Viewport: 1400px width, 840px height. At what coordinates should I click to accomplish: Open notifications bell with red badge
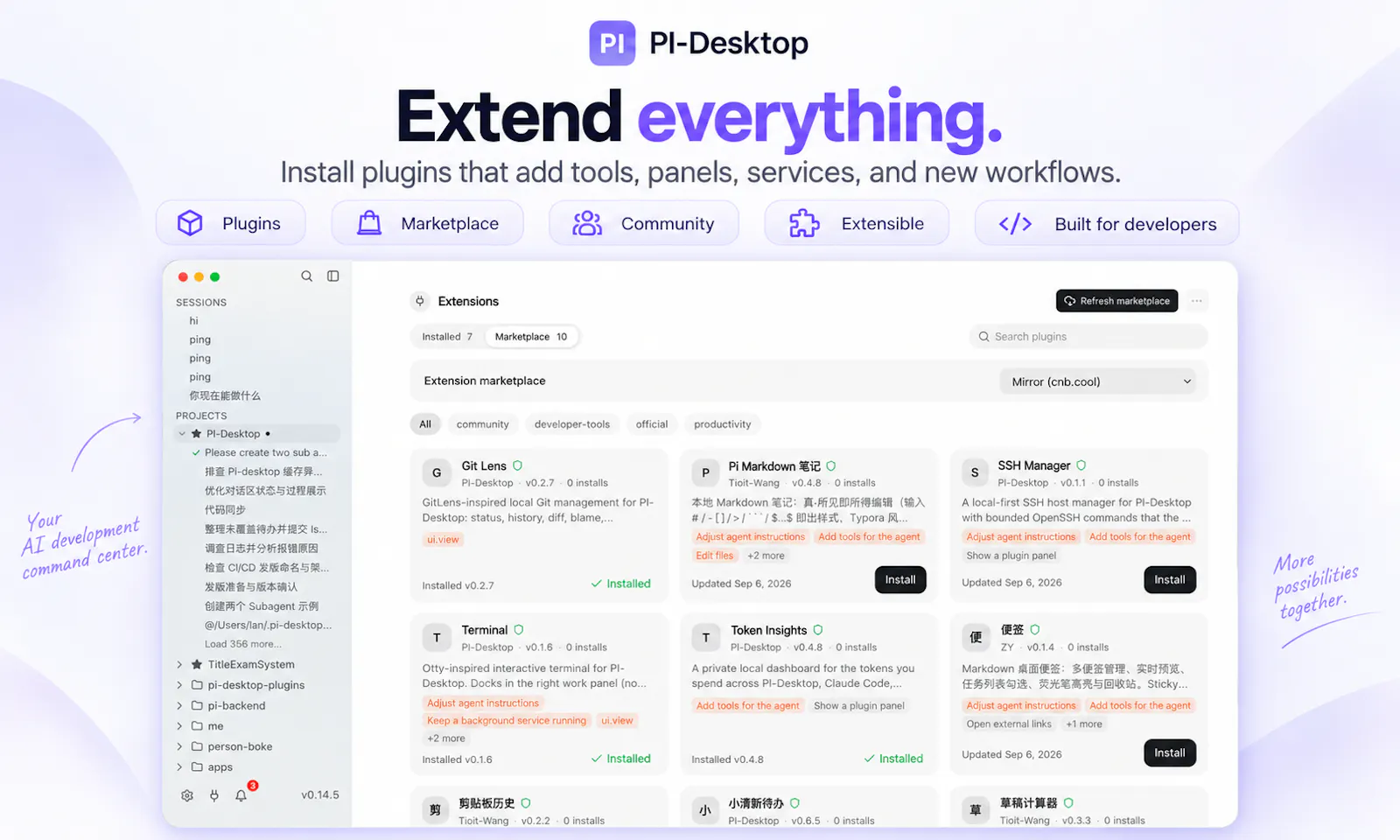(241, 795)
